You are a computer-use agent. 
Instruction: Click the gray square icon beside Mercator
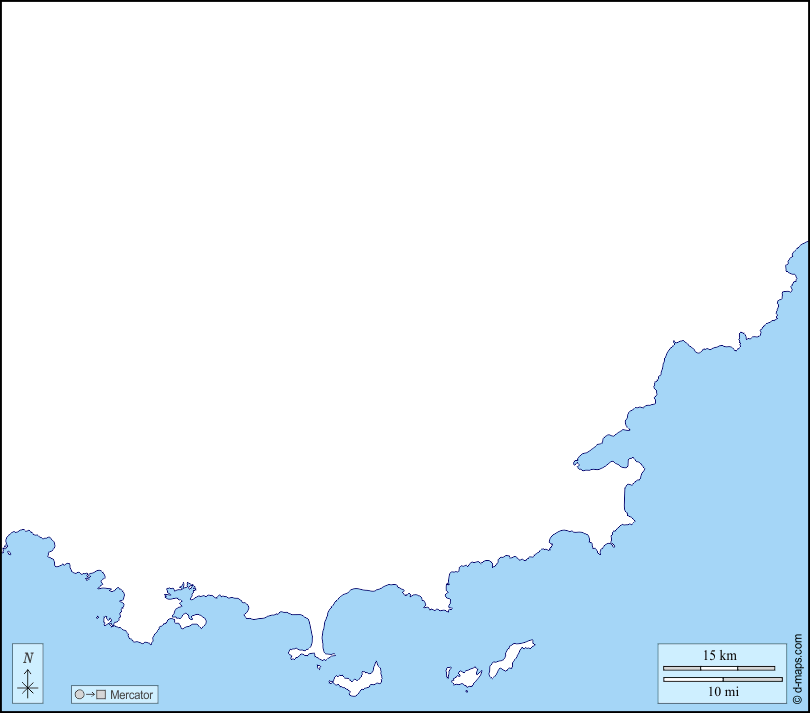101,694
